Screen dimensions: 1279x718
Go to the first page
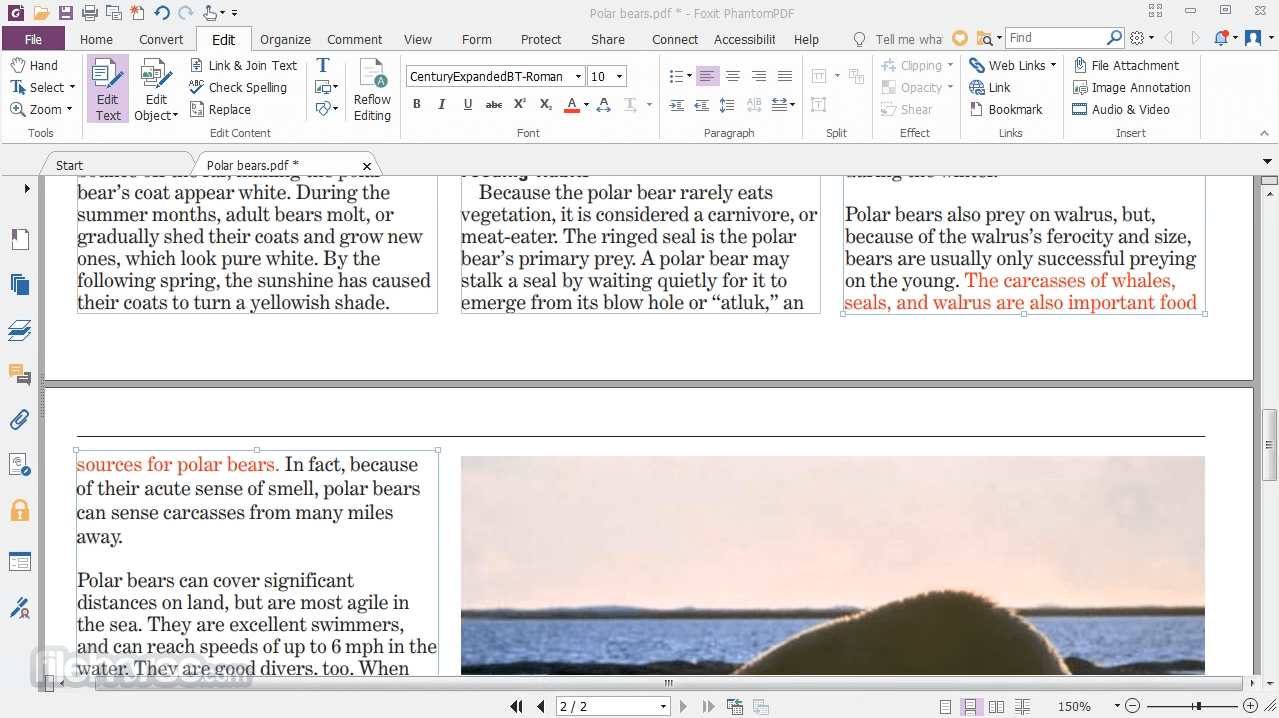click(x=516, y=706)
